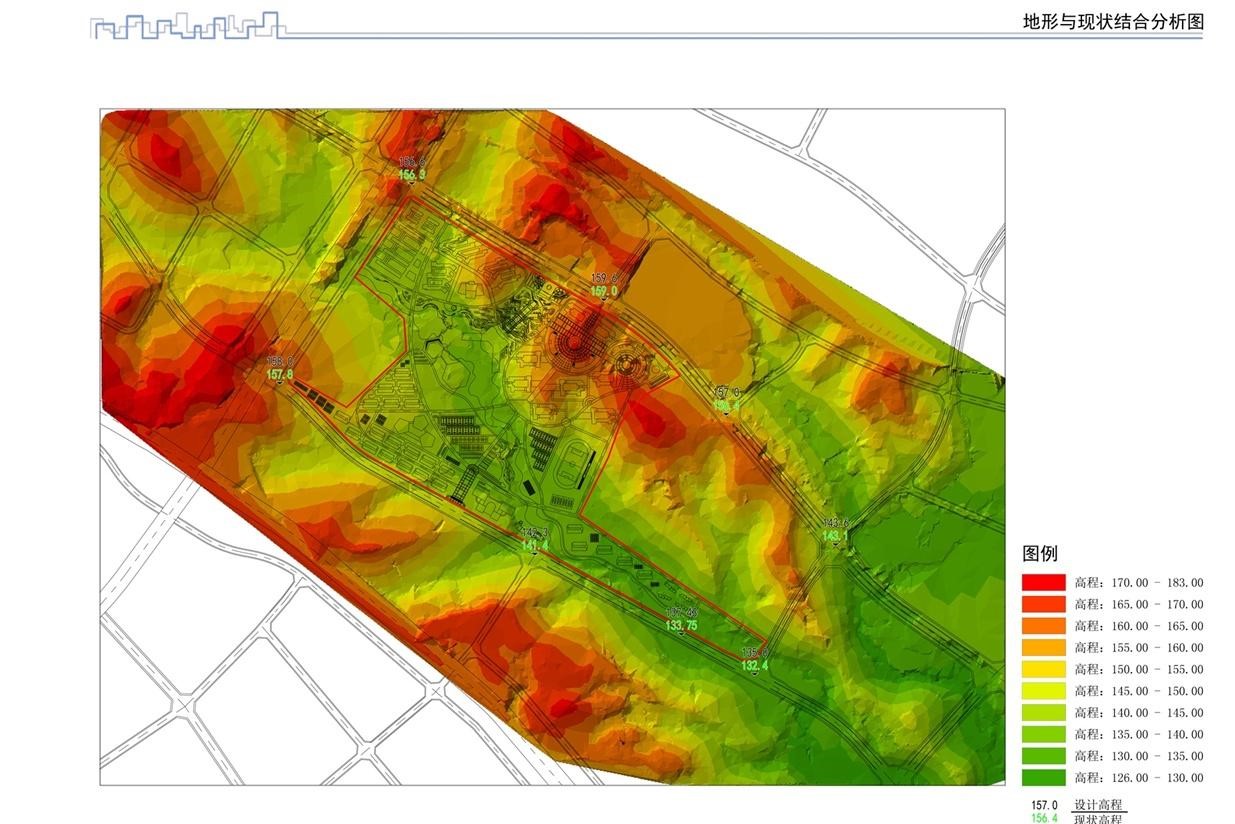Image resolution: width=1235 pixels, height=824 pixels.
Task: Select the 140.00 - 145.00 legend swatch
Action: pos(1043,713)
